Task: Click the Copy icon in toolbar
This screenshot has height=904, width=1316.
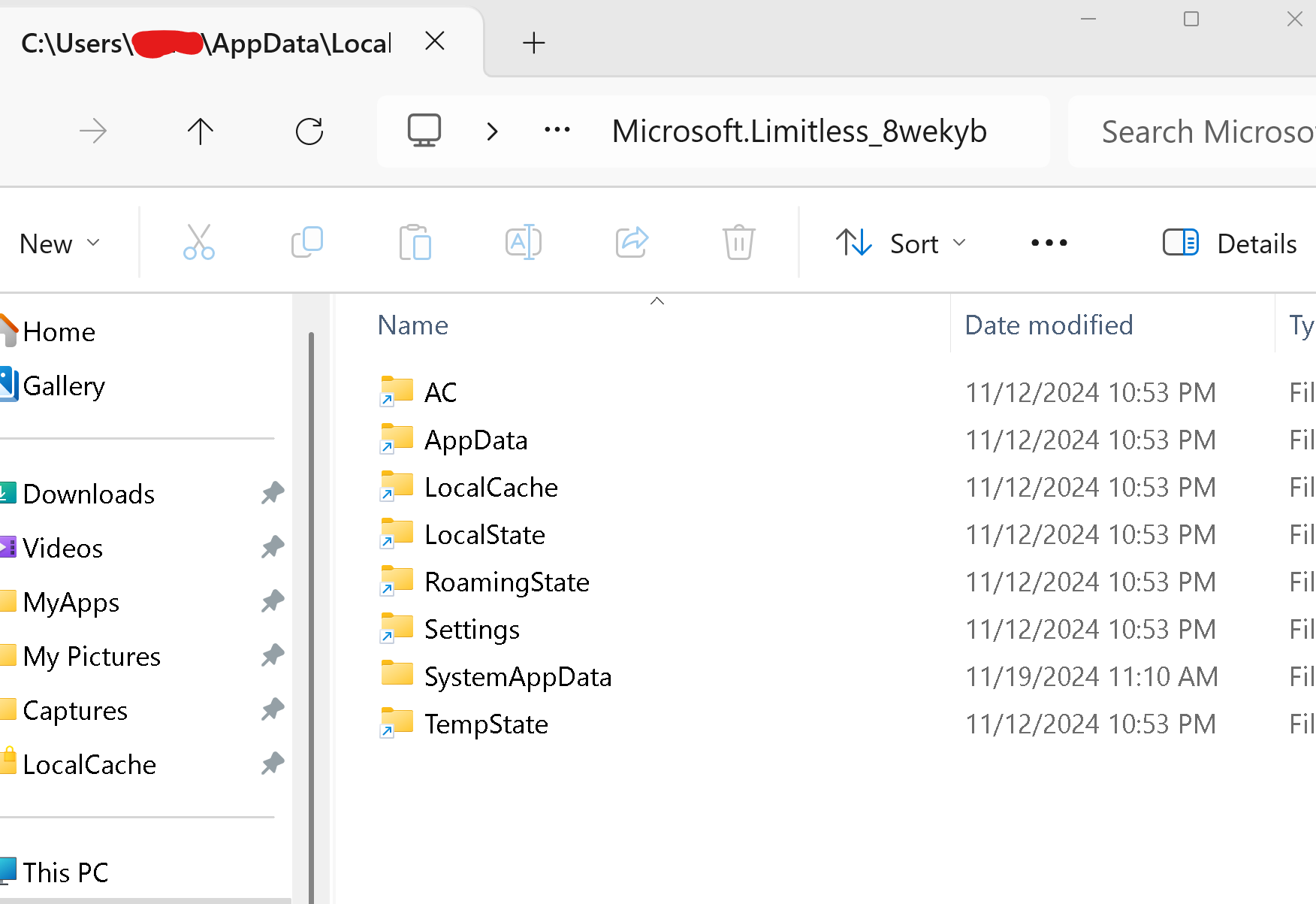Action: coord(307,243)
